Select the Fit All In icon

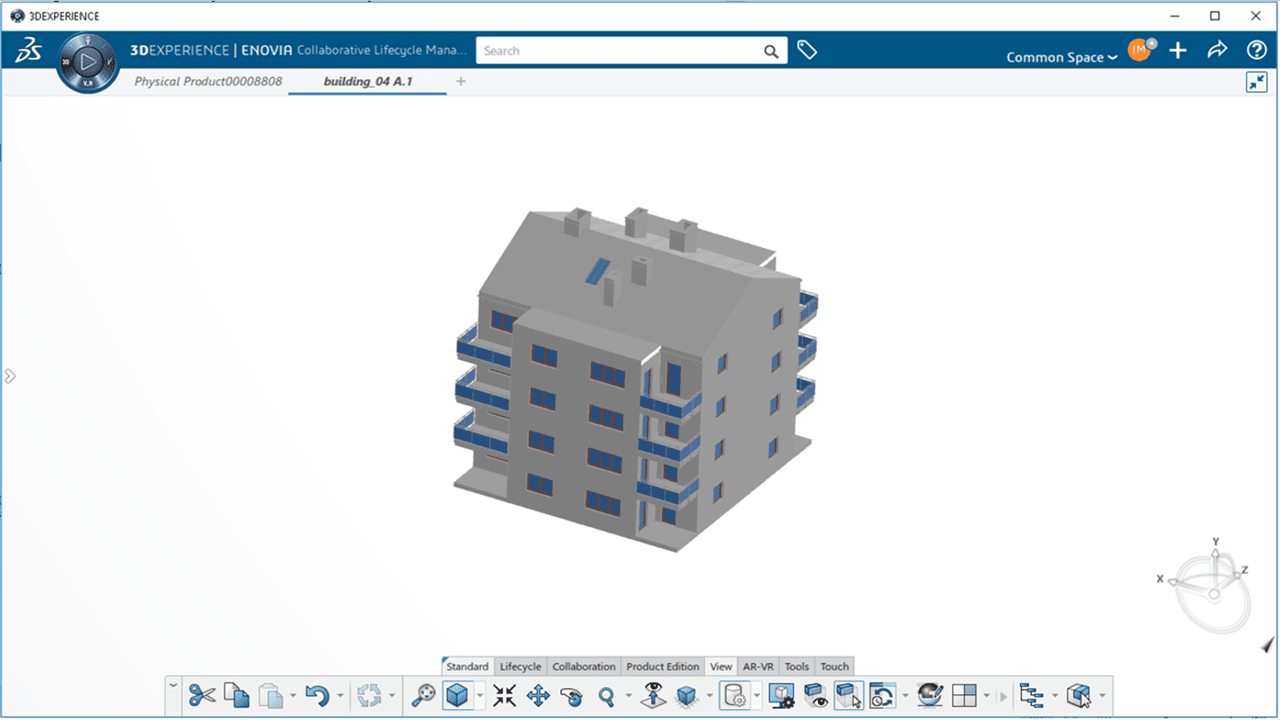click(x=505, y=695)
